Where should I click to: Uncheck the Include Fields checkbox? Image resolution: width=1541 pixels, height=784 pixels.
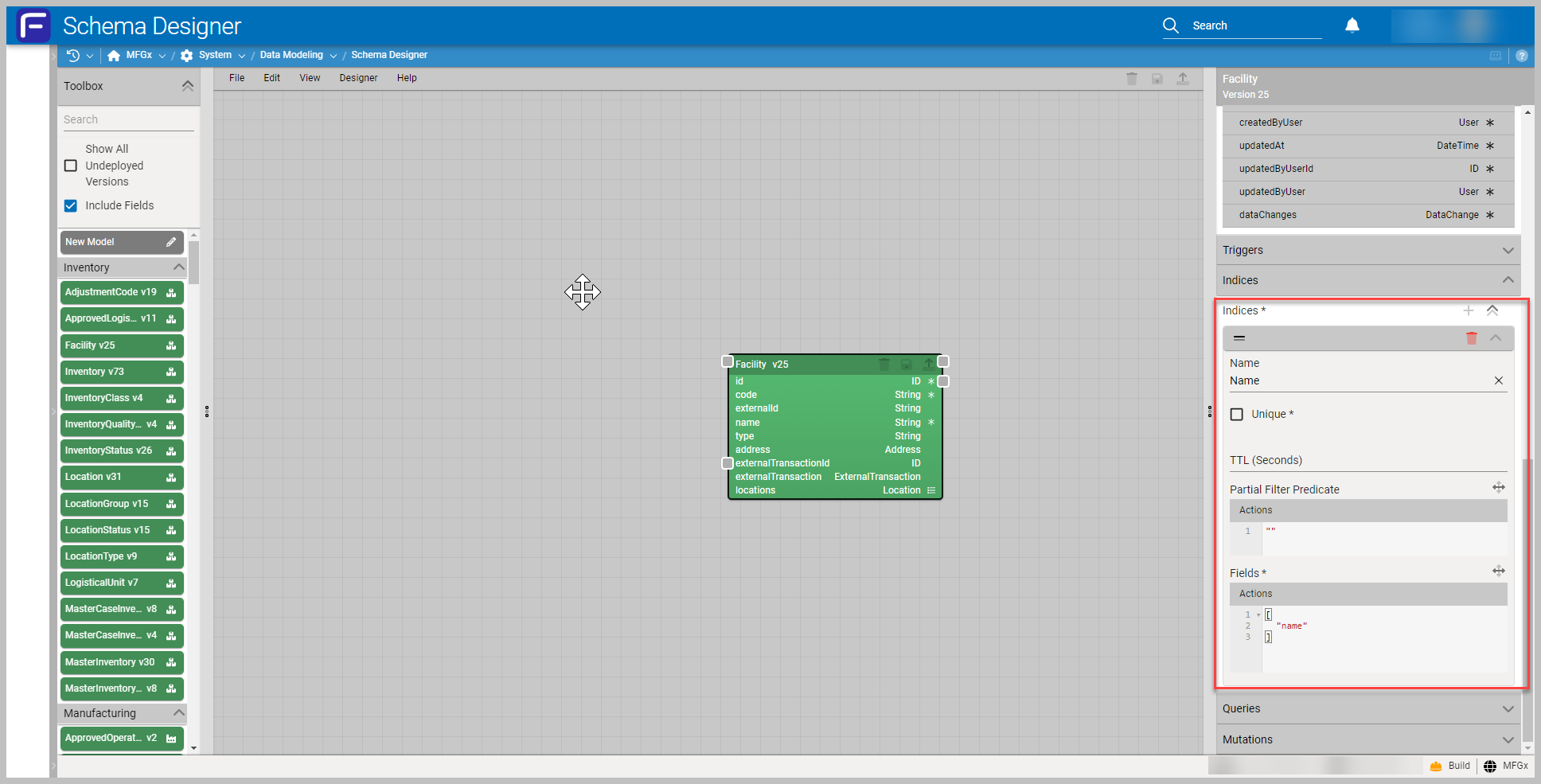71,205
